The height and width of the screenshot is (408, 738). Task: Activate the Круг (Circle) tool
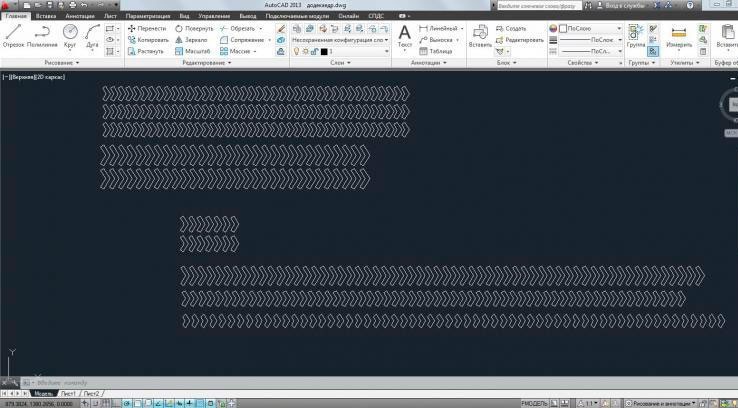click(x=70, y=35)
